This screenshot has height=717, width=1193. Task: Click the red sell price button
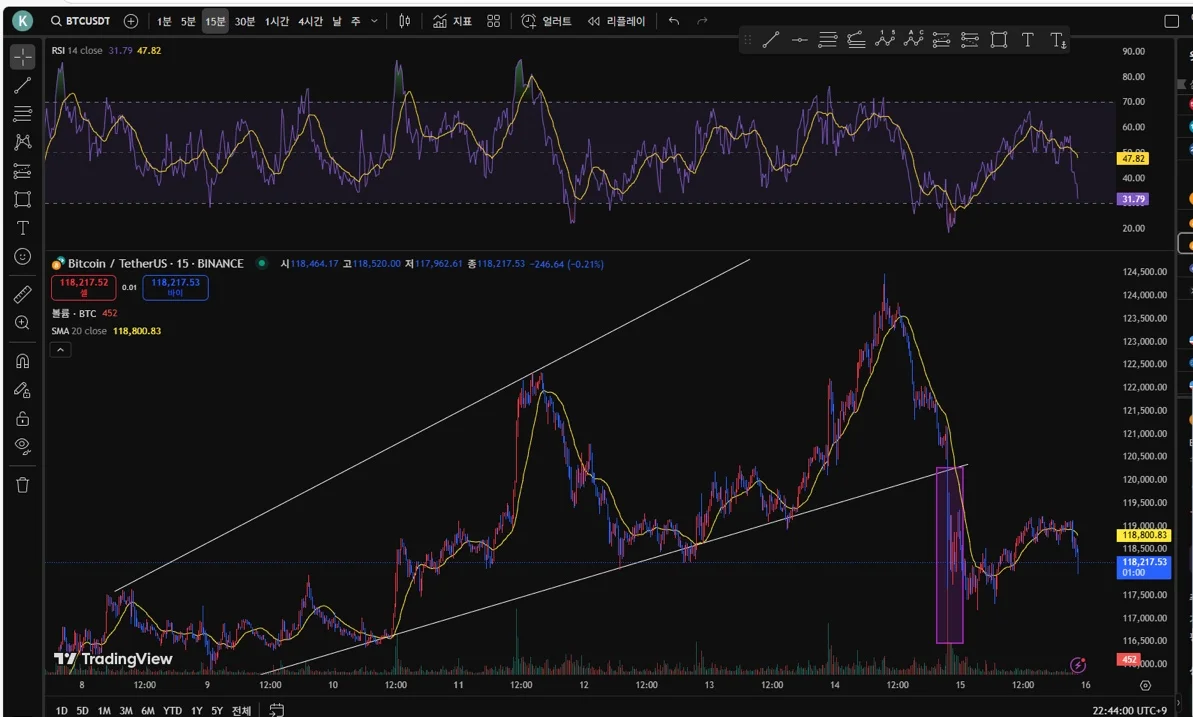coord(83,287)
